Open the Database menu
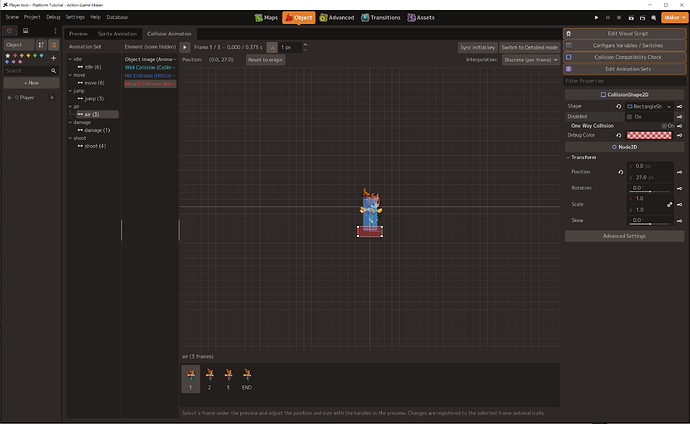The image size is (690, 424). [x=117, y=17]
